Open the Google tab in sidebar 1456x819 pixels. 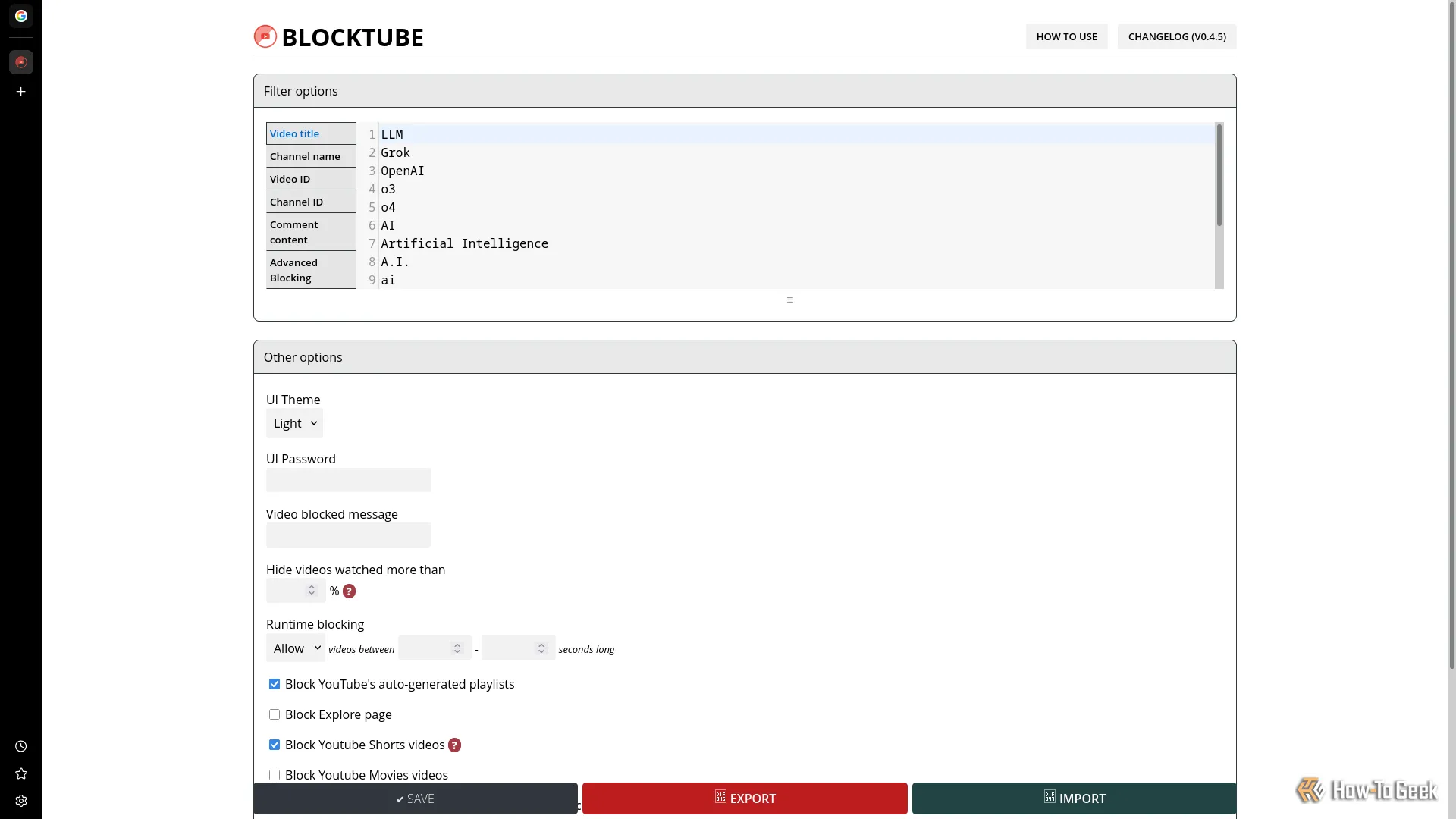tap(21, 16)
